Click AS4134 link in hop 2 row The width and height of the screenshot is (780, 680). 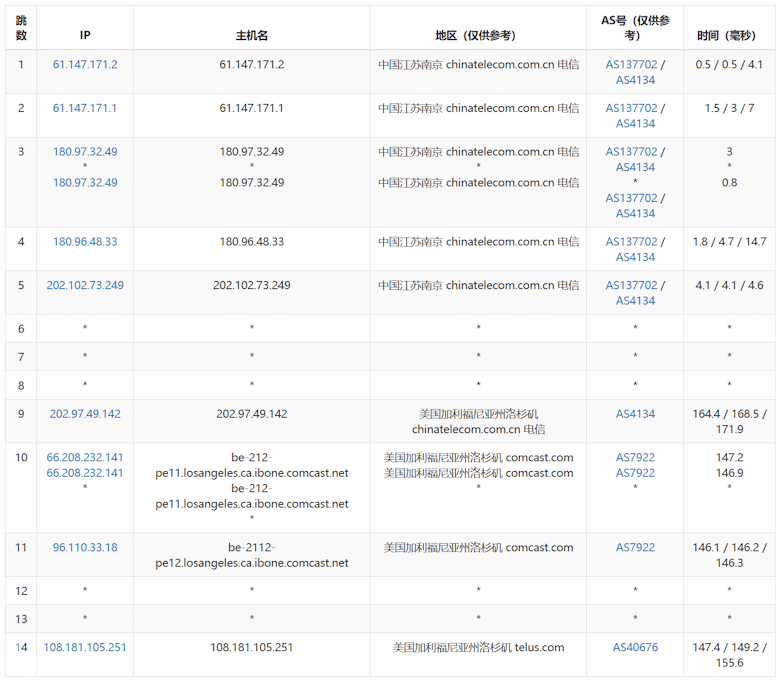[635, 124]
